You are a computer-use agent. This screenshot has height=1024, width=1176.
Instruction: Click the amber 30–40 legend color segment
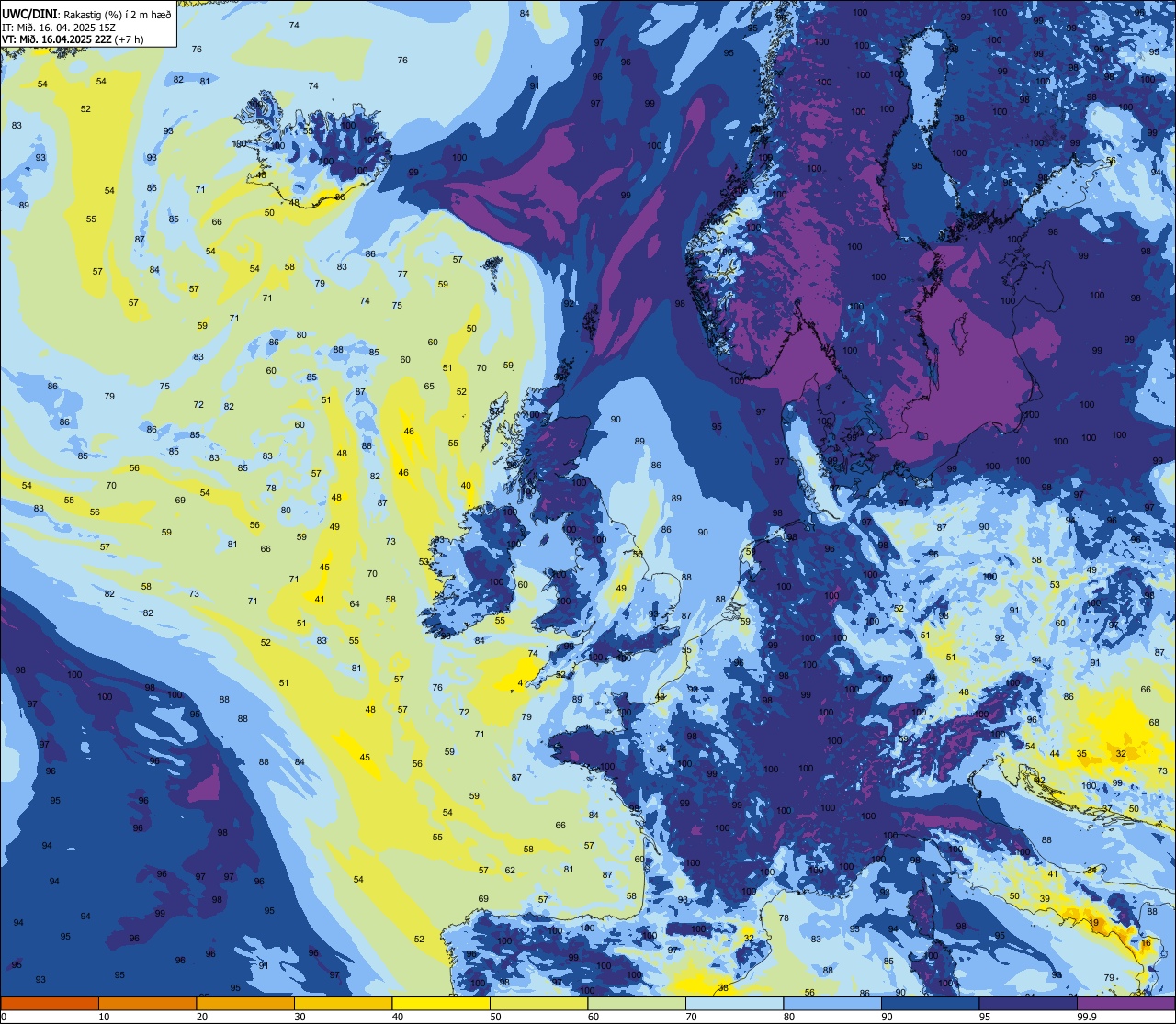point(343,1003)
